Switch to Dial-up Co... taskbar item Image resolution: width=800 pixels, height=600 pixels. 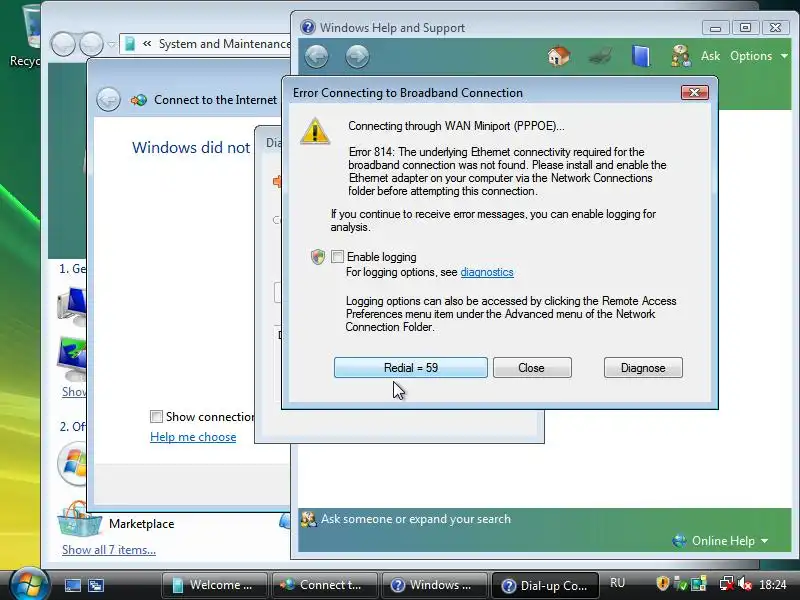coord(545,585)
